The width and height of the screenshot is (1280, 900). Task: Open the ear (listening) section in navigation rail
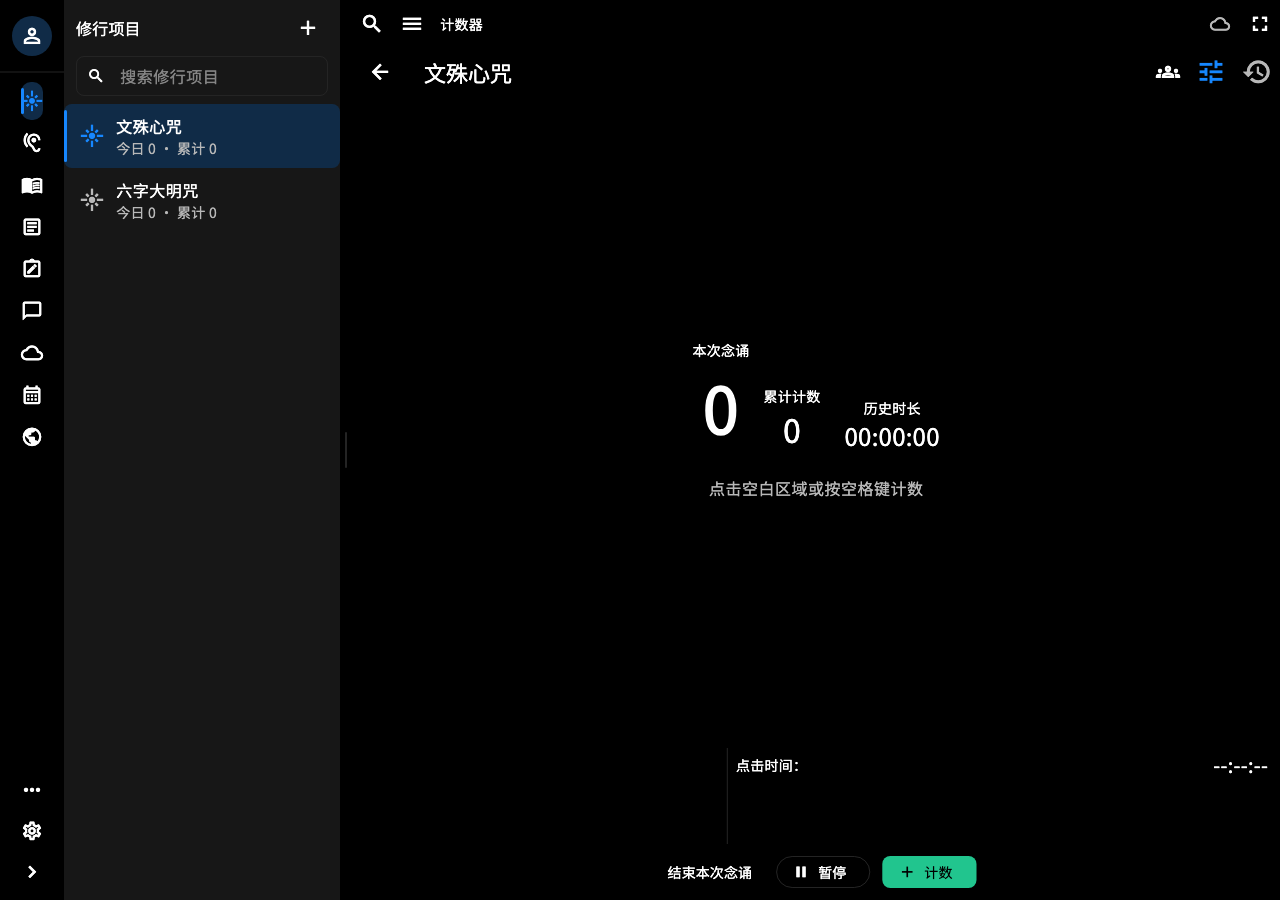pos(32,143)
